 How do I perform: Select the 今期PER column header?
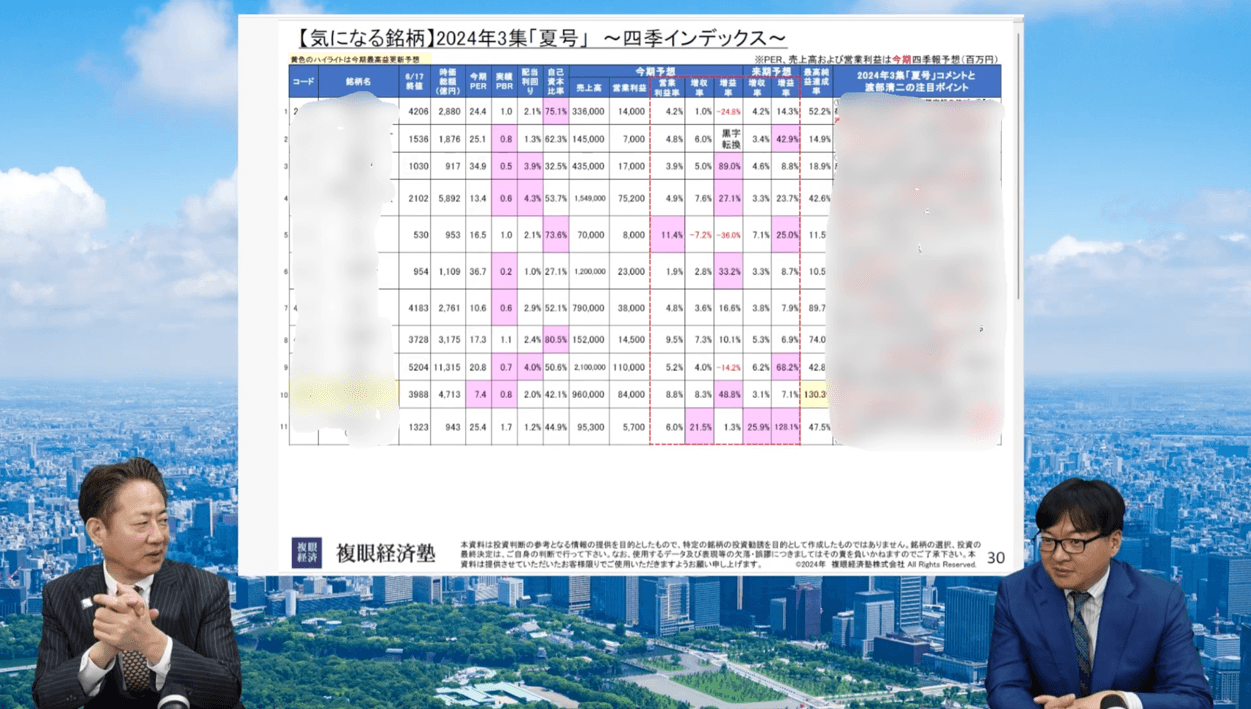pyautogui.click(x=478, y=81)
